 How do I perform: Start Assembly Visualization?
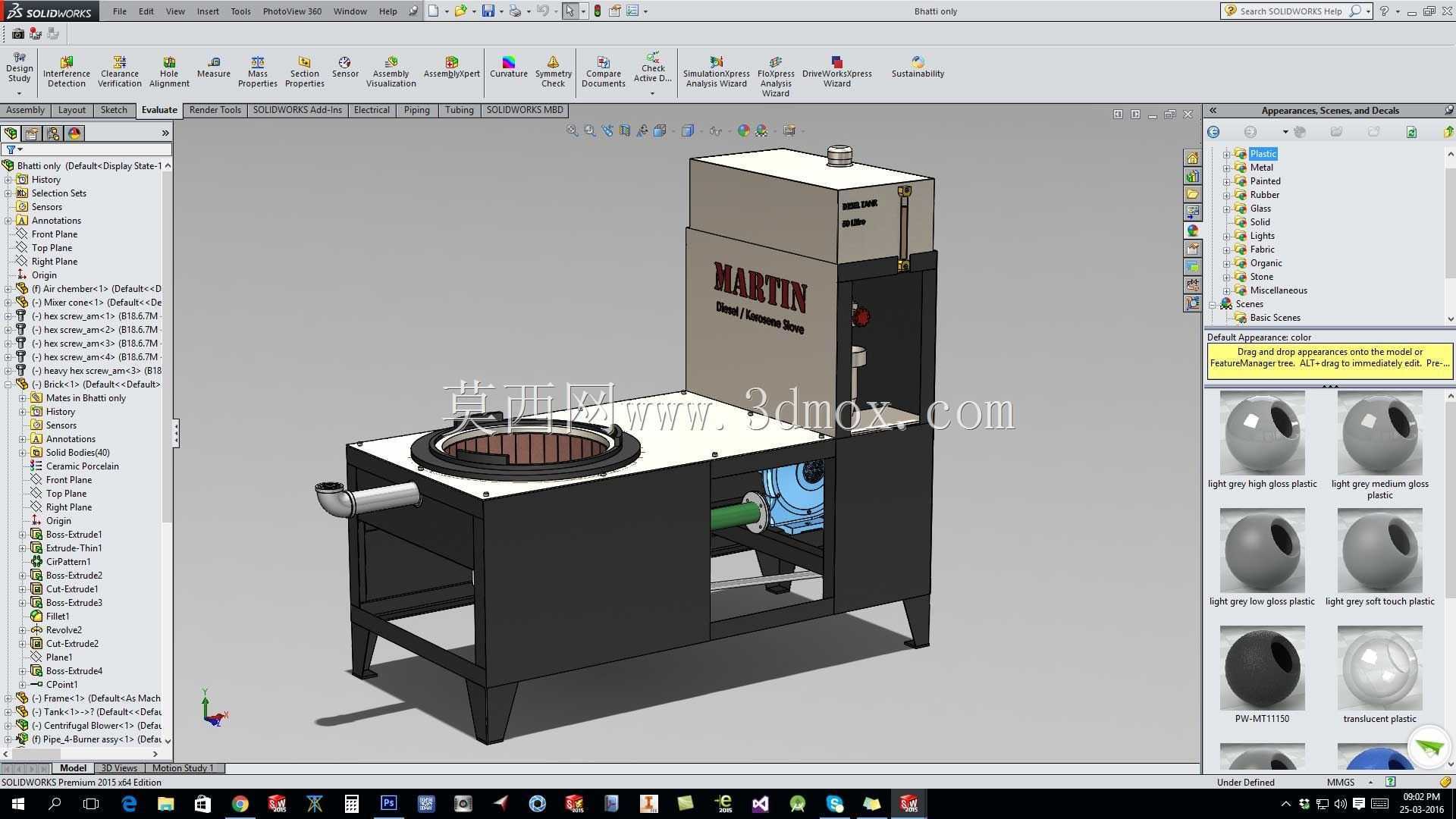coord(391,72)
